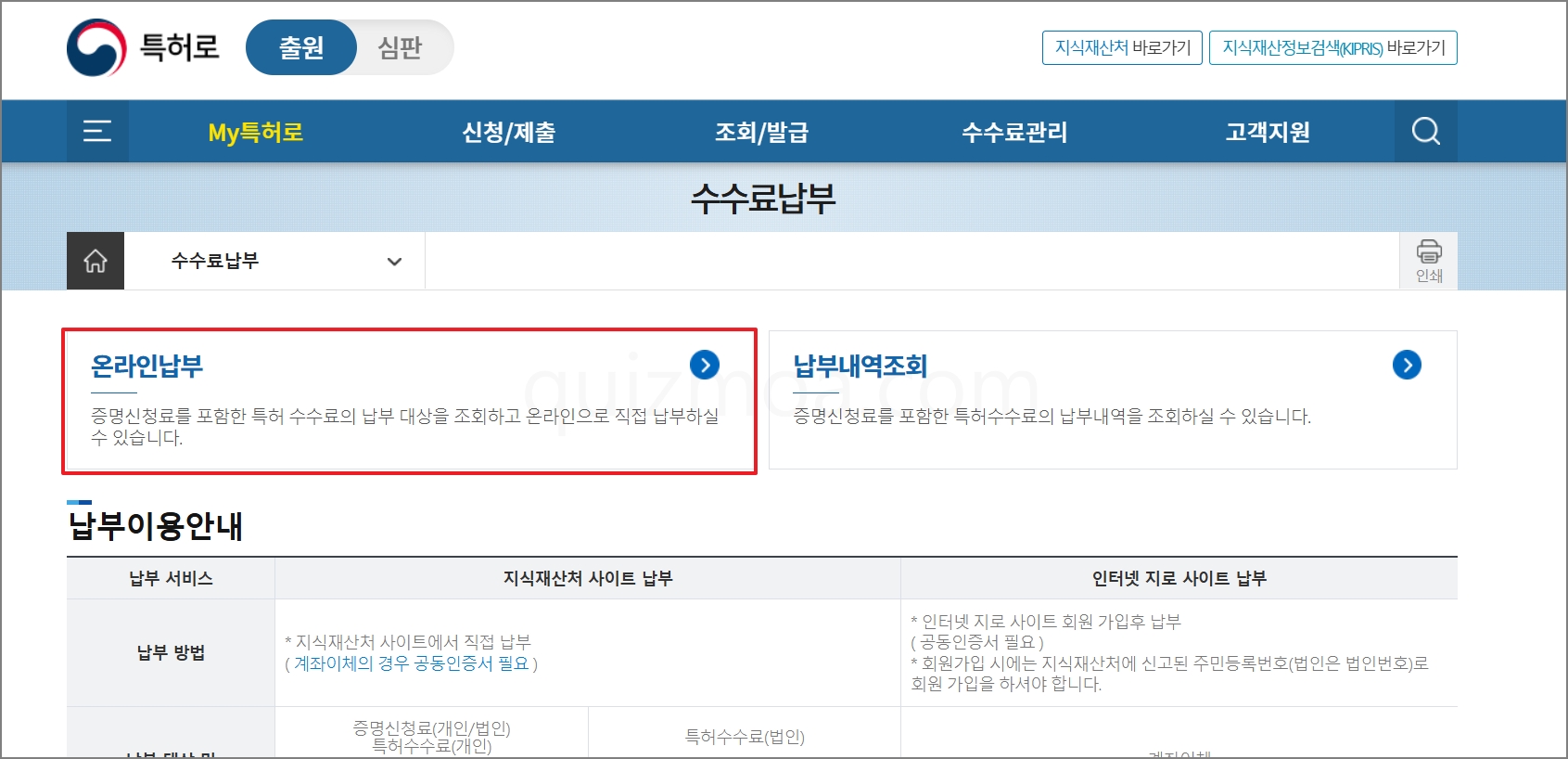Click 지식재산정보검색(KIPRIS) 바로가기 button
Screen dimensions: 1568x759
click(1333, 47)
